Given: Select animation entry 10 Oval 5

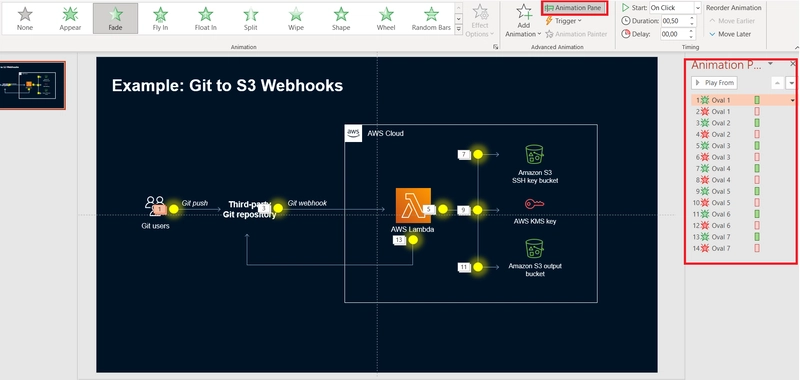Looking at the screenshot, I should click(x=743, y=202).
